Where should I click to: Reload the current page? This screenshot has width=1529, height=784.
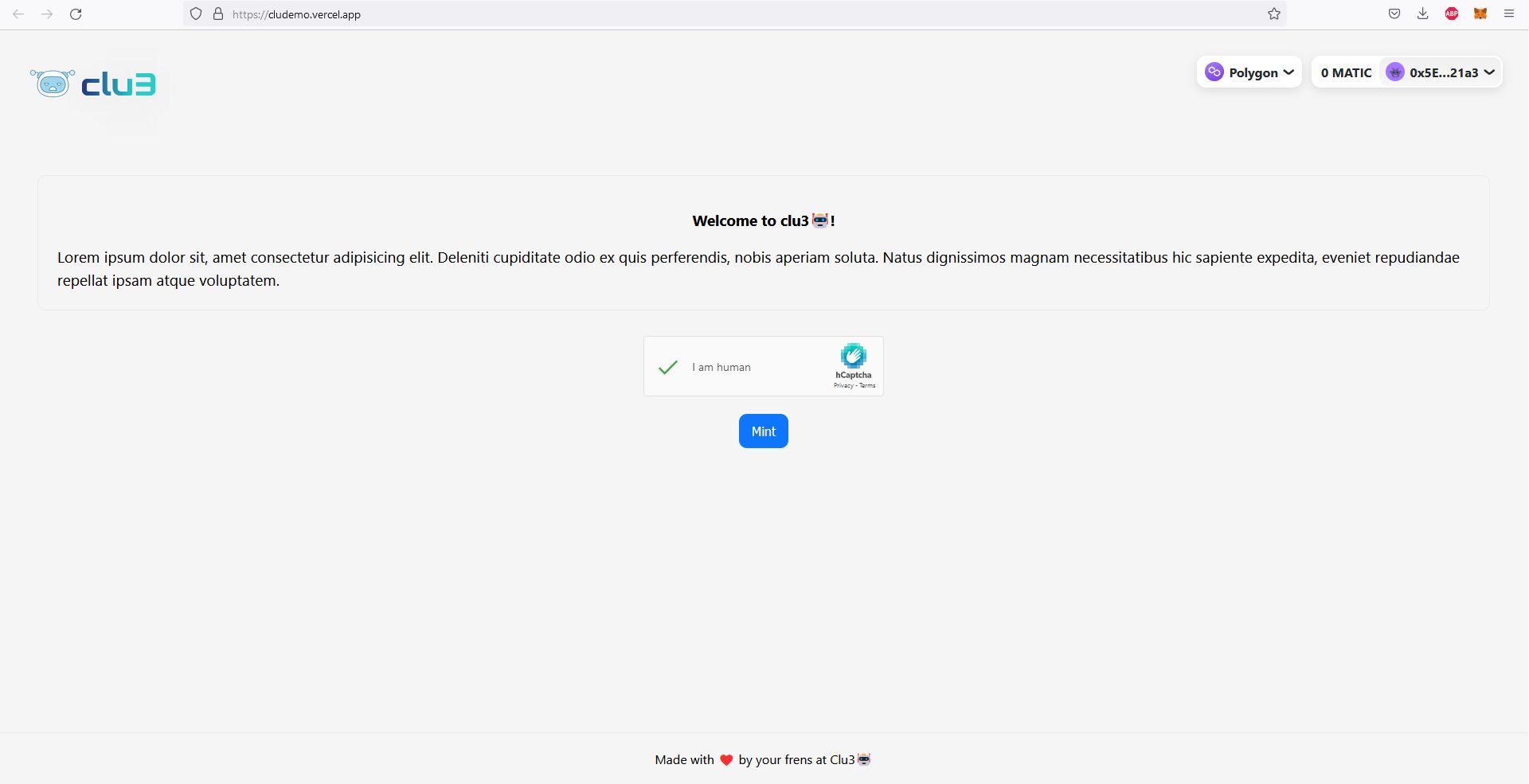click(76, 14)
